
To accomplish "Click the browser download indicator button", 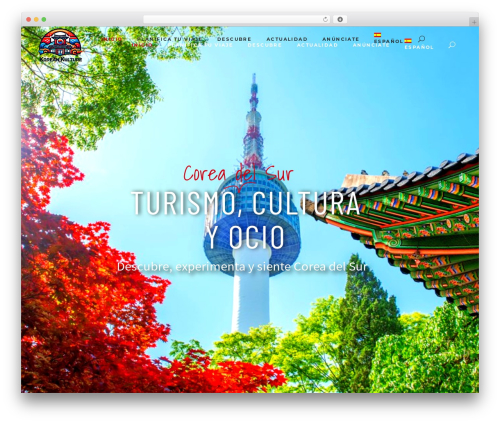I will coord(340,19).
